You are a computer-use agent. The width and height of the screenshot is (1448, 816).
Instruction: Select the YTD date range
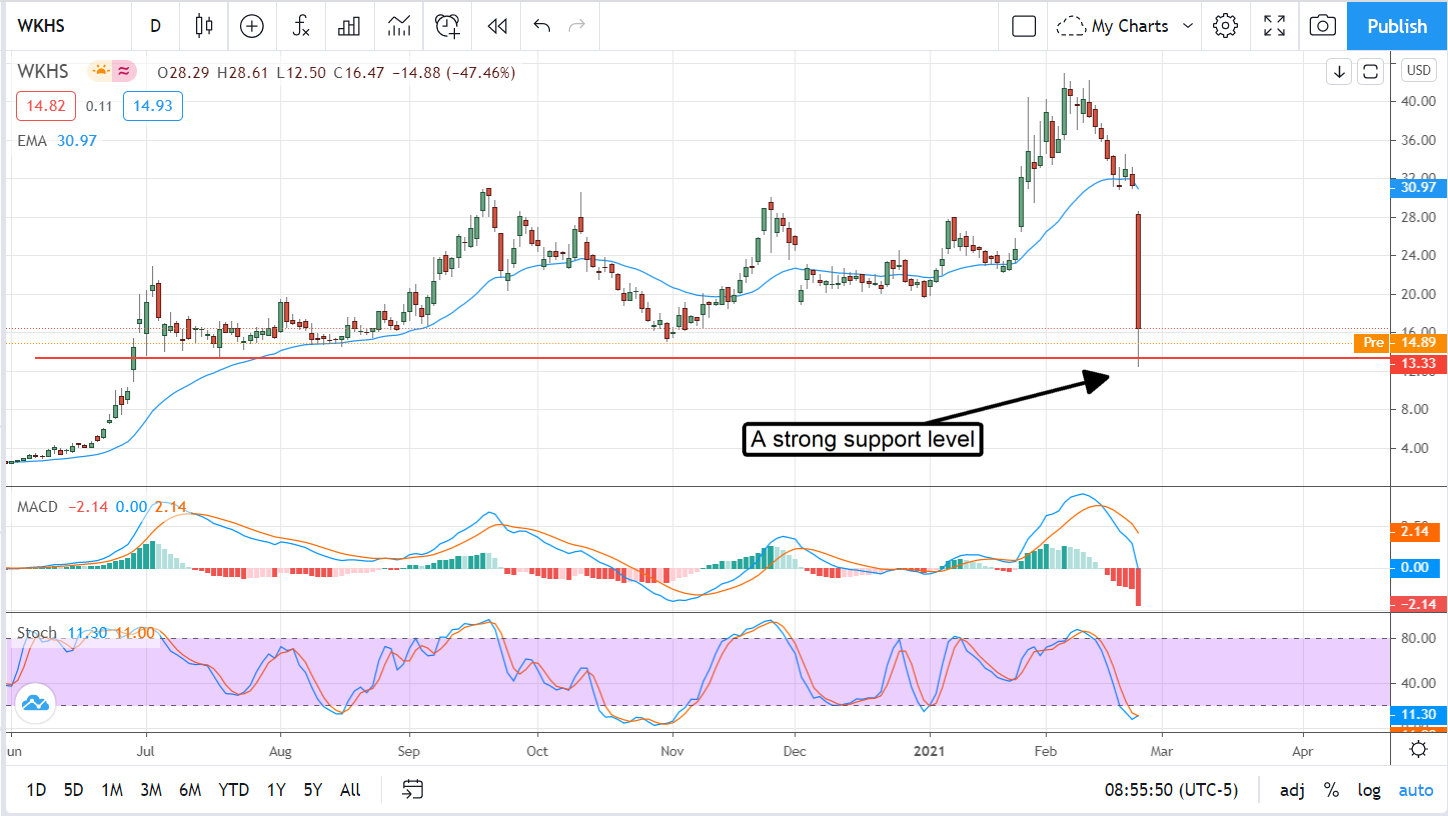[x=233, y=790]
